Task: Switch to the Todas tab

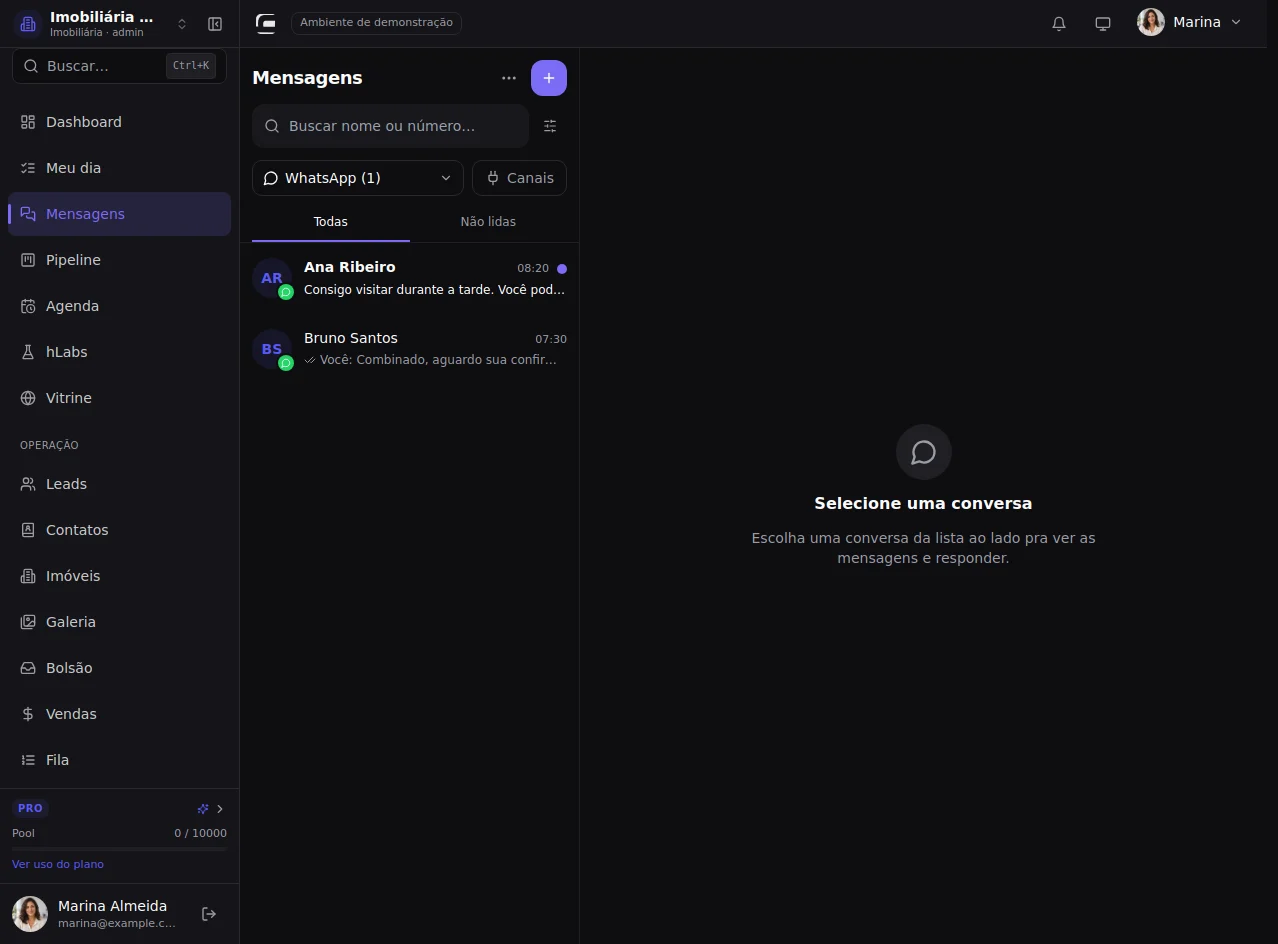Action: pyautogui.click(x=331, y=222)
